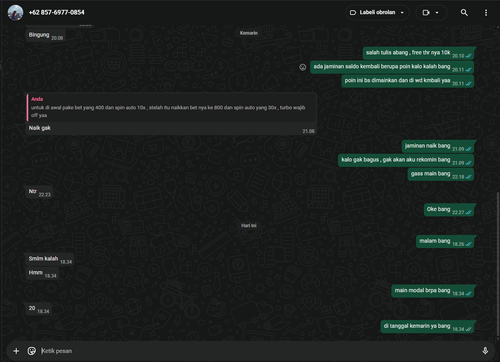Focus the Ketik pesan message field

(258, 351)
